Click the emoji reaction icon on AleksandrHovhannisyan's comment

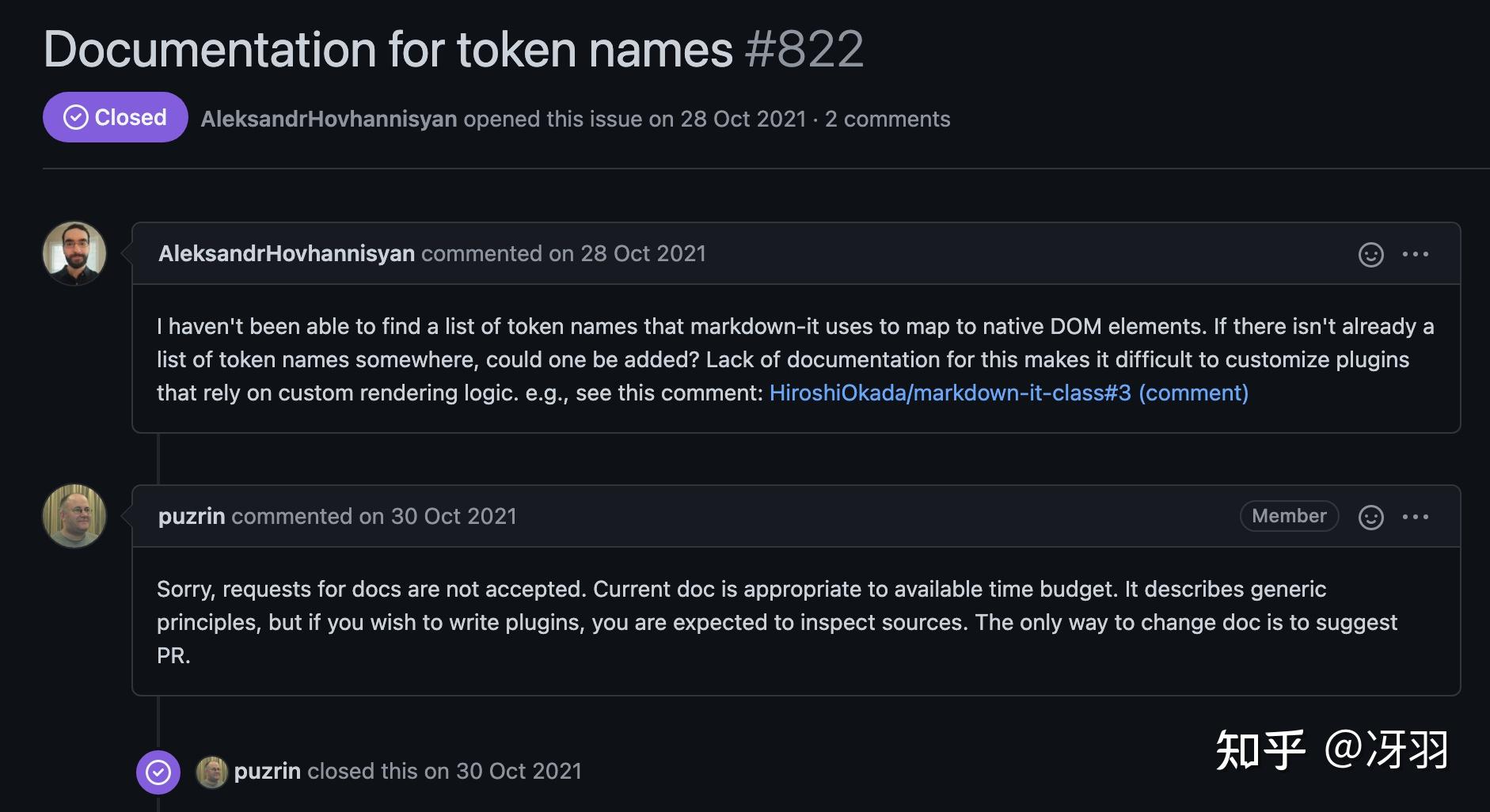1370,254
